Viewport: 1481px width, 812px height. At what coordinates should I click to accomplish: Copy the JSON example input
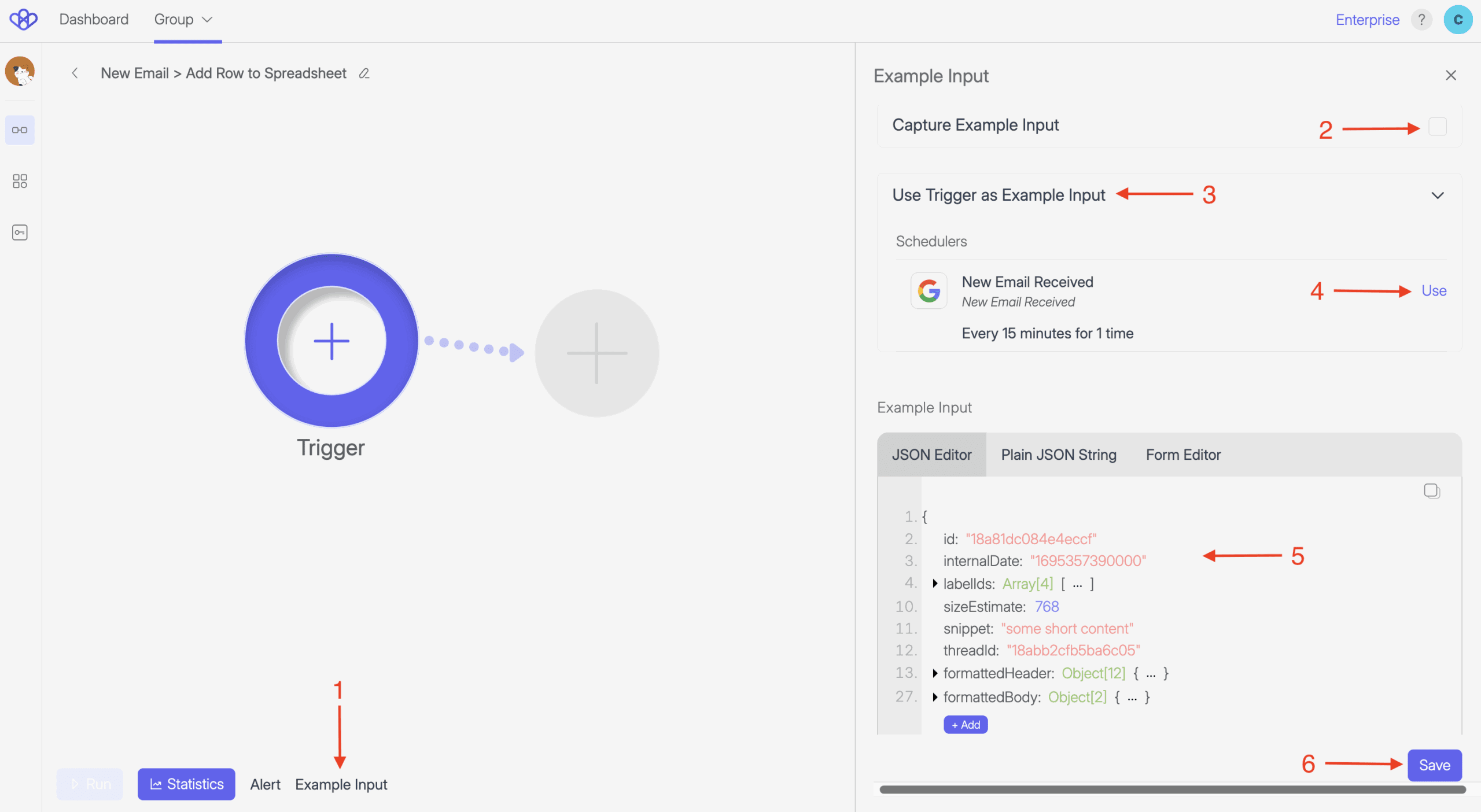[1431, 491]
